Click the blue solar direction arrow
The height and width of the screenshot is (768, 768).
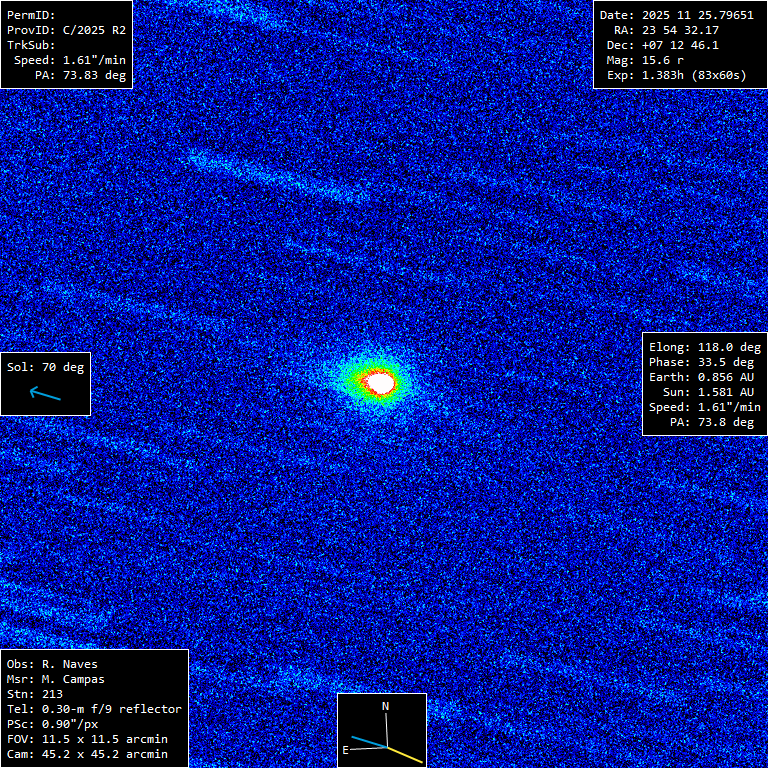coord(45,393)
